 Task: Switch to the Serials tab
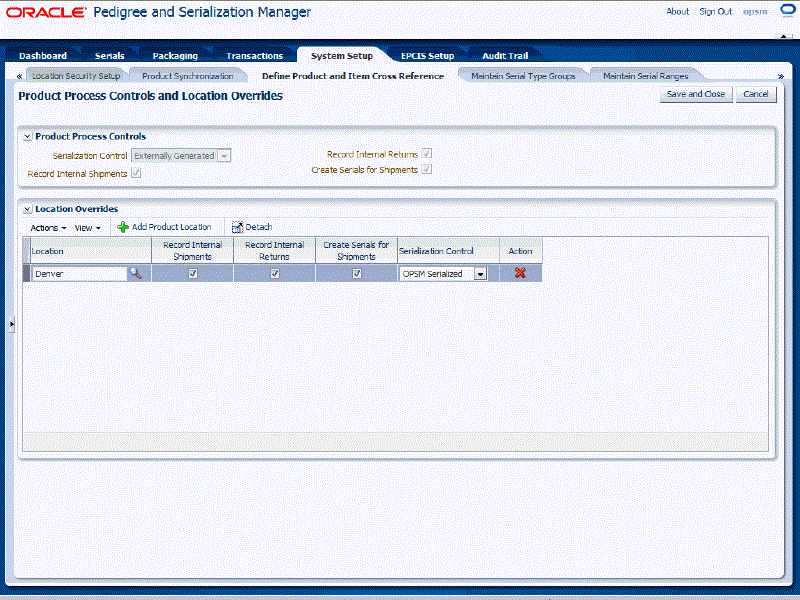pos(109,56)
